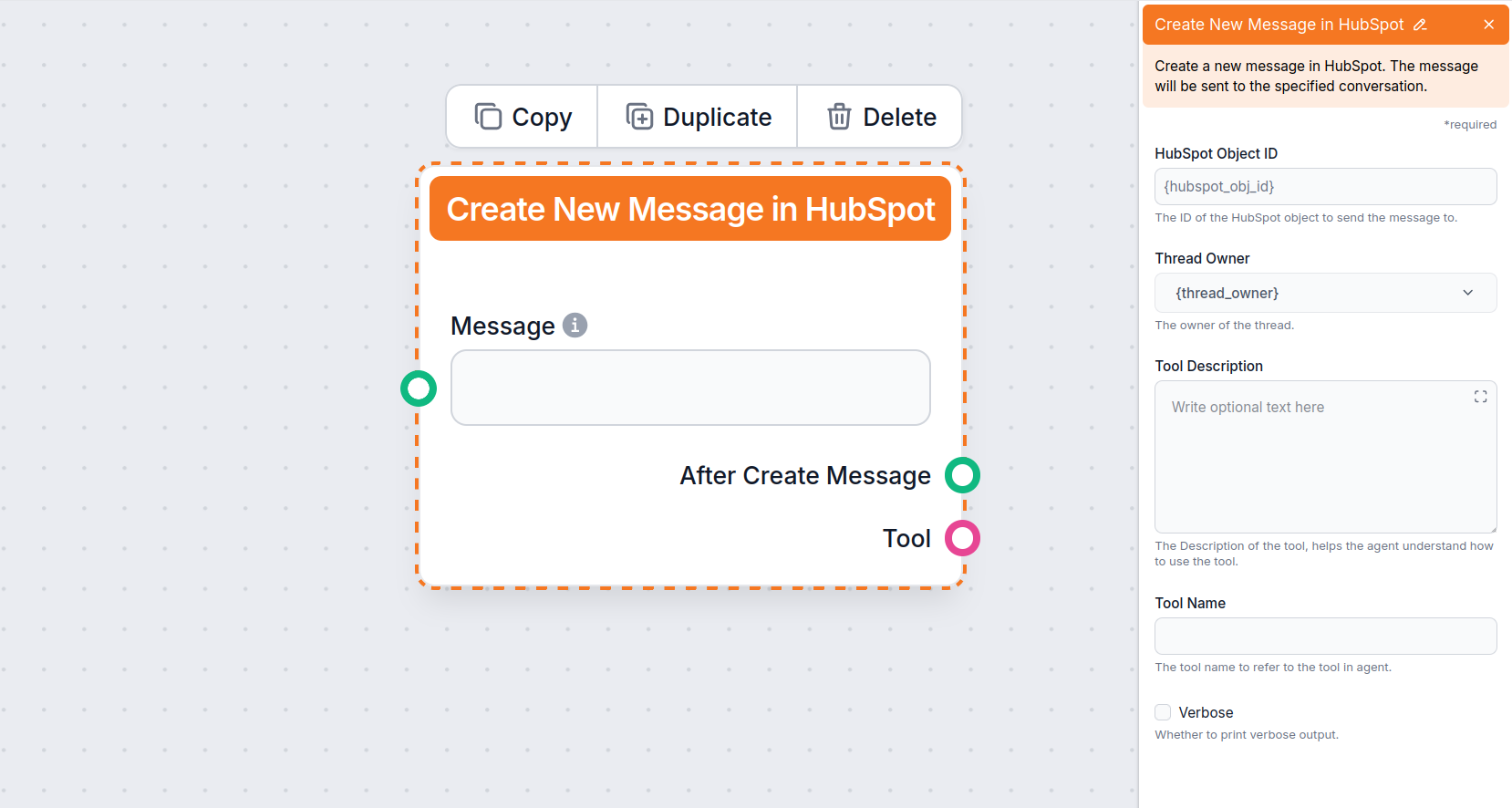Viewport: 1512px width, 808px height.
Task: Click the Verbose label text
Action: pos(1206,712)
